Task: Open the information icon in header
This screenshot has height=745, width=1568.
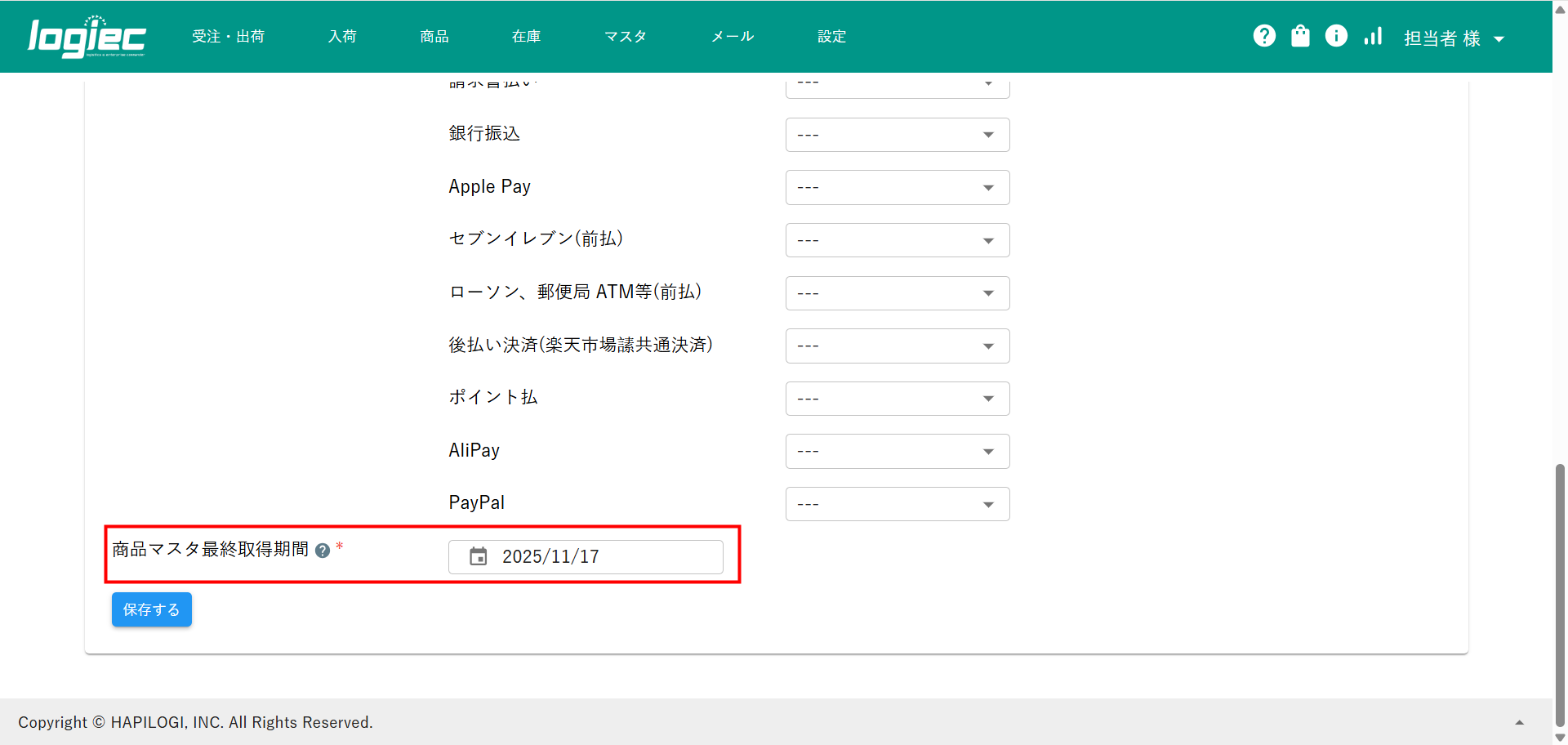Action: point(1336,36)
